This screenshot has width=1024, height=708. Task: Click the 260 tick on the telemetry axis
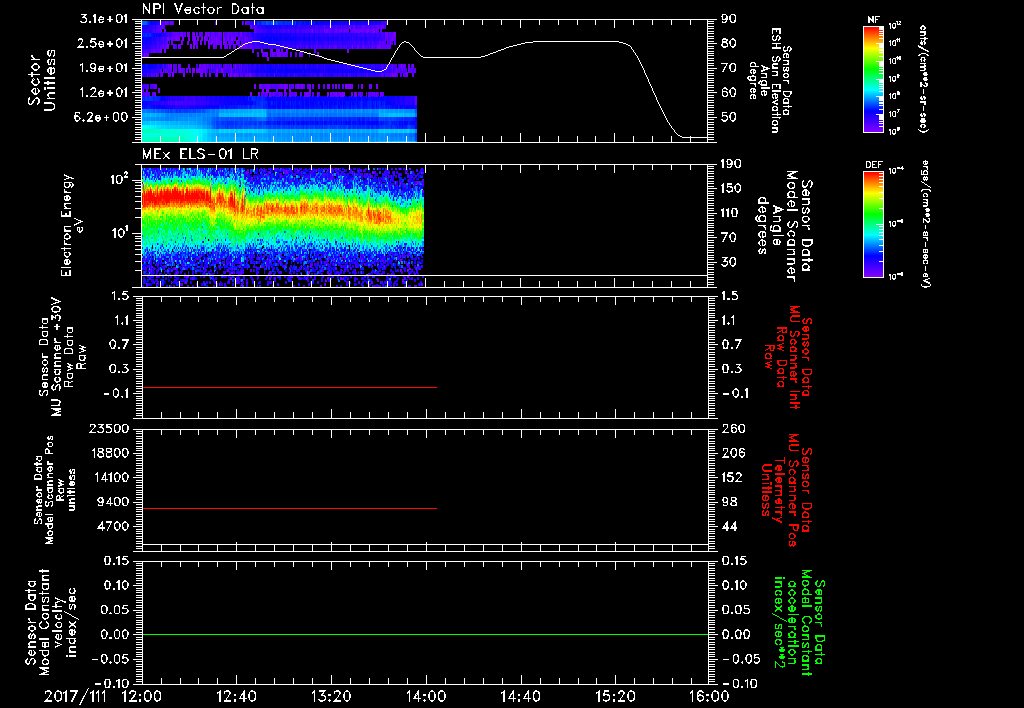tap(732, 428)
